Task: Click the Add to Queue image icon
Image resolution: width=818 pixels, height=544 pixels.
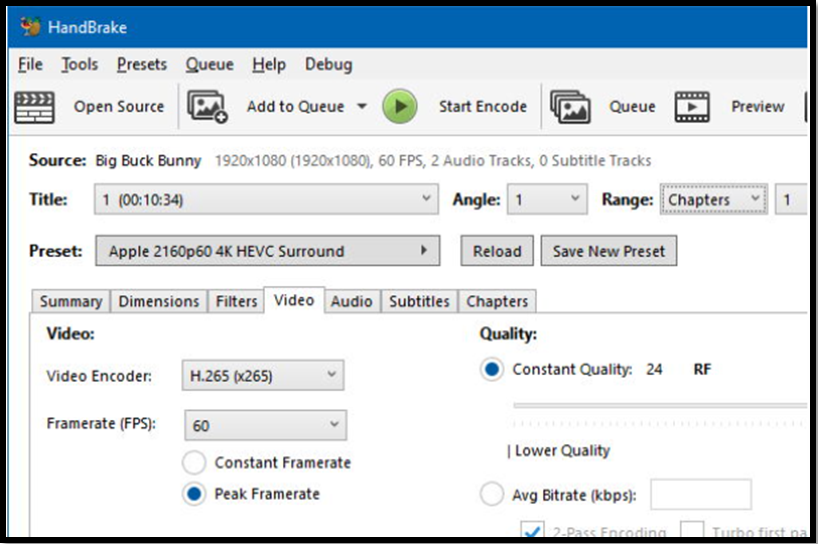Action: coord(207,106)
